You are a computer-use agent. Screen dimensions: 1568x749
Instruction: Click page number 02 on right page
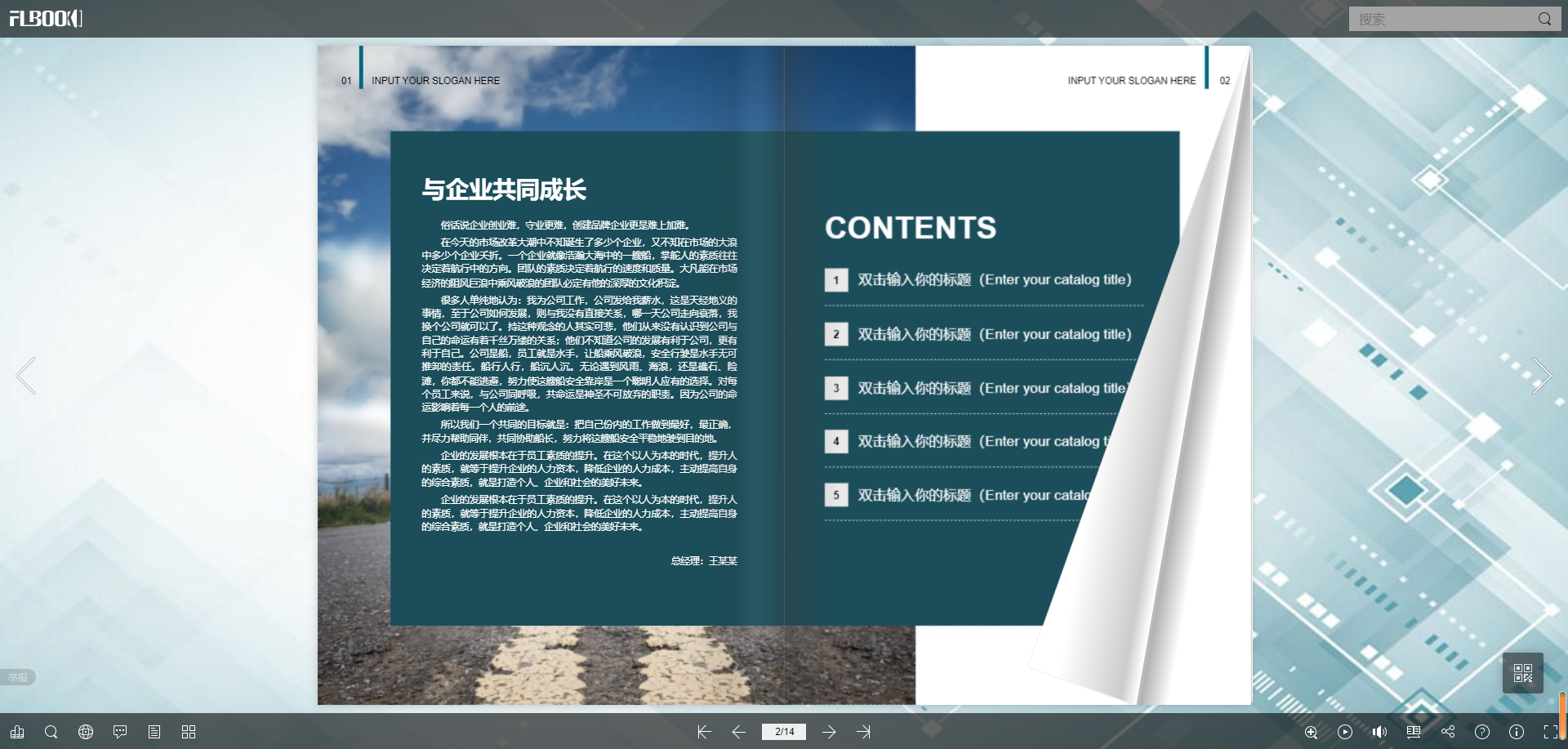(1225, 81)
